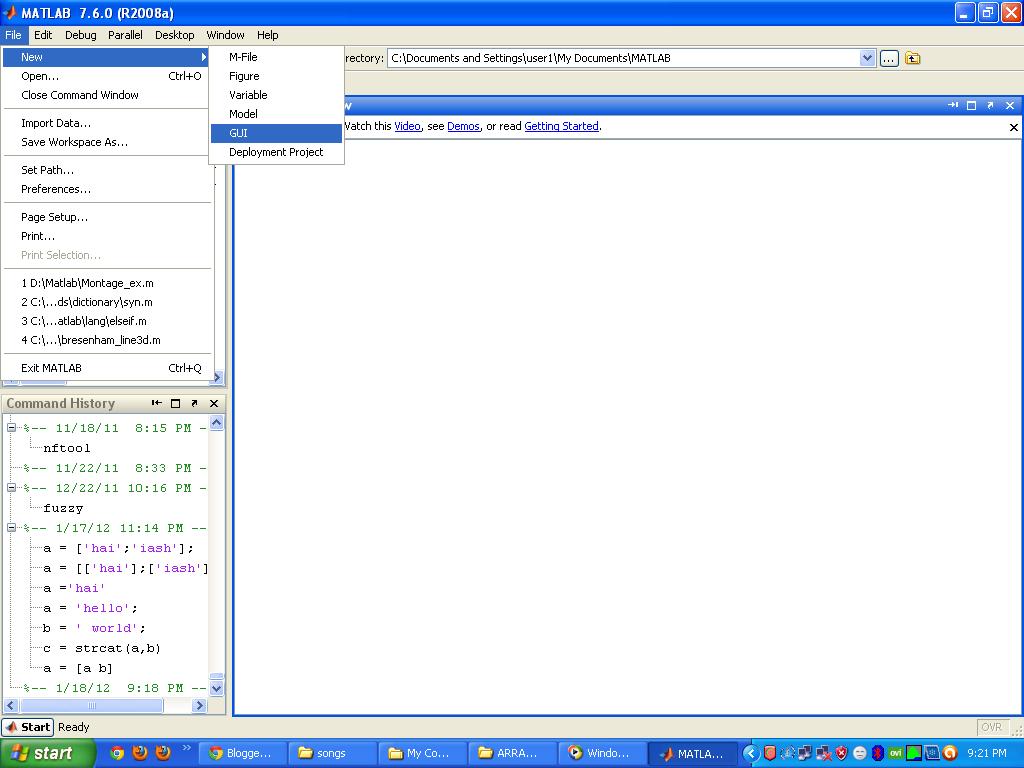The height and width of the screenshot is (768, 1024).
Task: Undock the Command History panel
Action: tap(194, 403)
